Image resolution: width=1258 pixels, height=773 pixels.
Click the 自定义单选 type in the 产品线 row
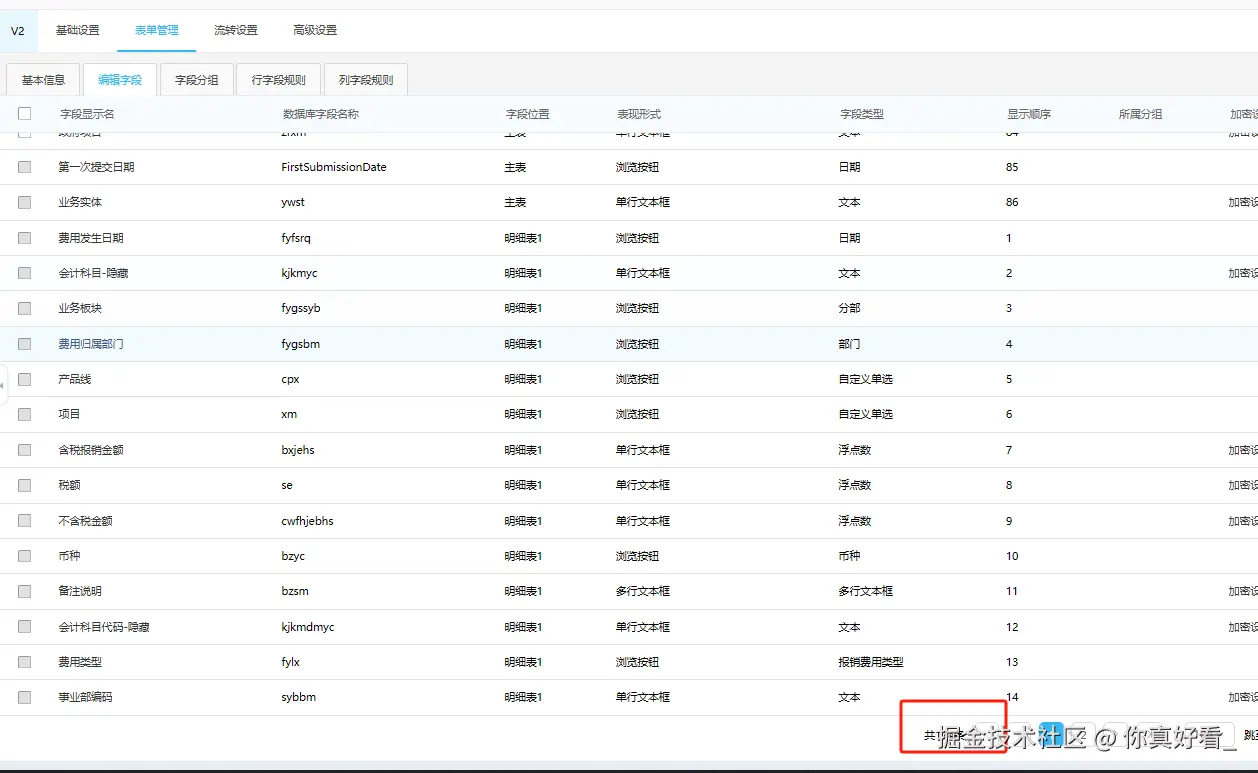pyautogui.click(x=866, y=379)
